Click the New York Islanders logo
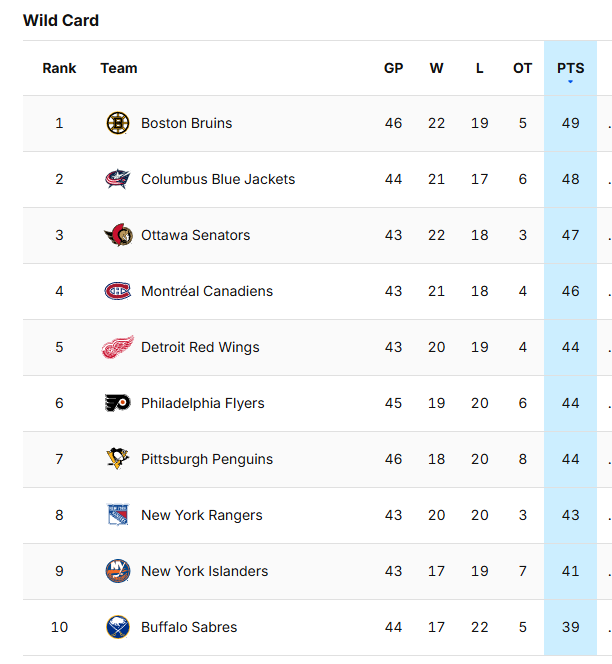 [x=118, y=571]
